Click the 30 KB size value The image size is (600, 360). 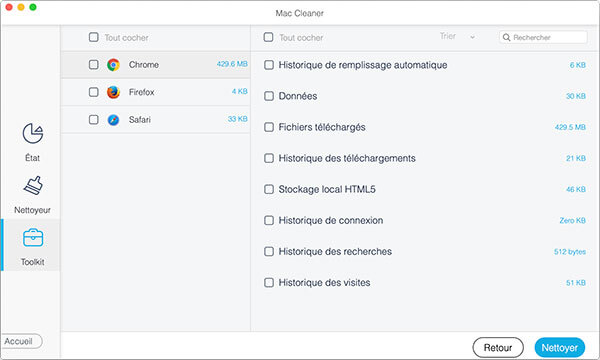coord(576,96)
